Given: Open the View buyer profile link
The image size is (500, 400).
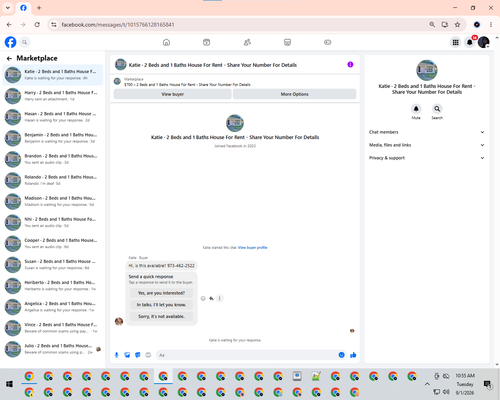Looking at the screenshot, I should tap(253, 248).
